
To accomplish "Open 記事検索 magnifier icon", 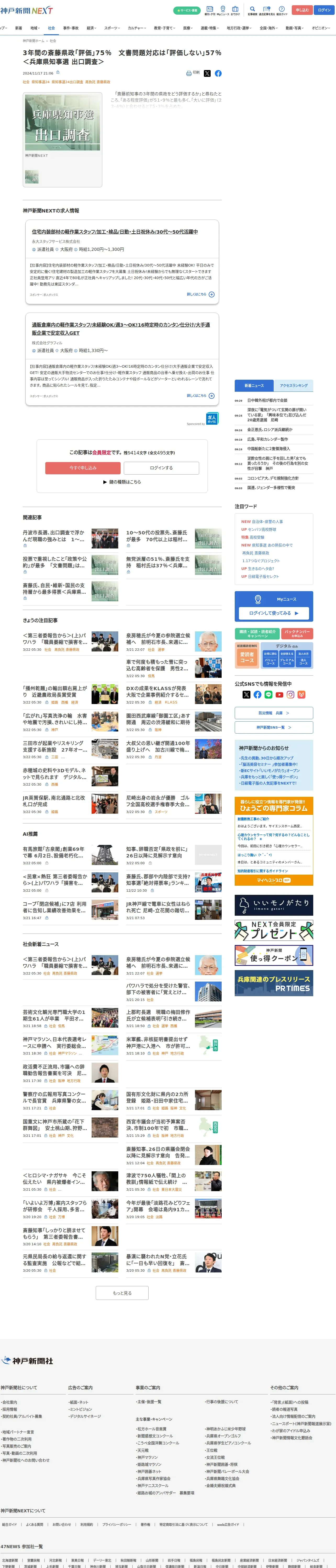I will [x=253, y=10].
